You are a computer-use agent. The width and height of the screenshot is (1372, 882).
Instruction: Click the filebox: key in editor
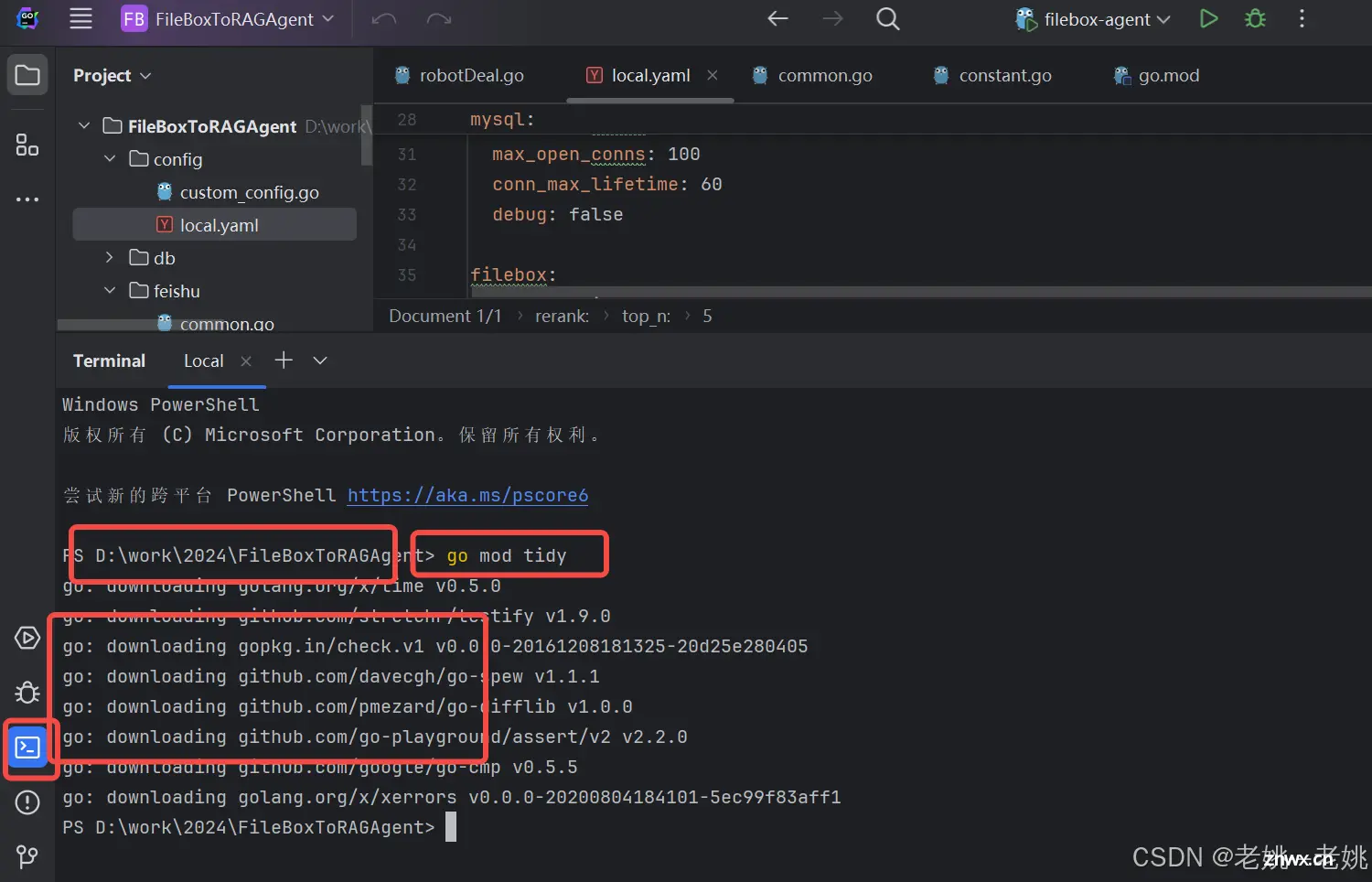tap(513, 274)
